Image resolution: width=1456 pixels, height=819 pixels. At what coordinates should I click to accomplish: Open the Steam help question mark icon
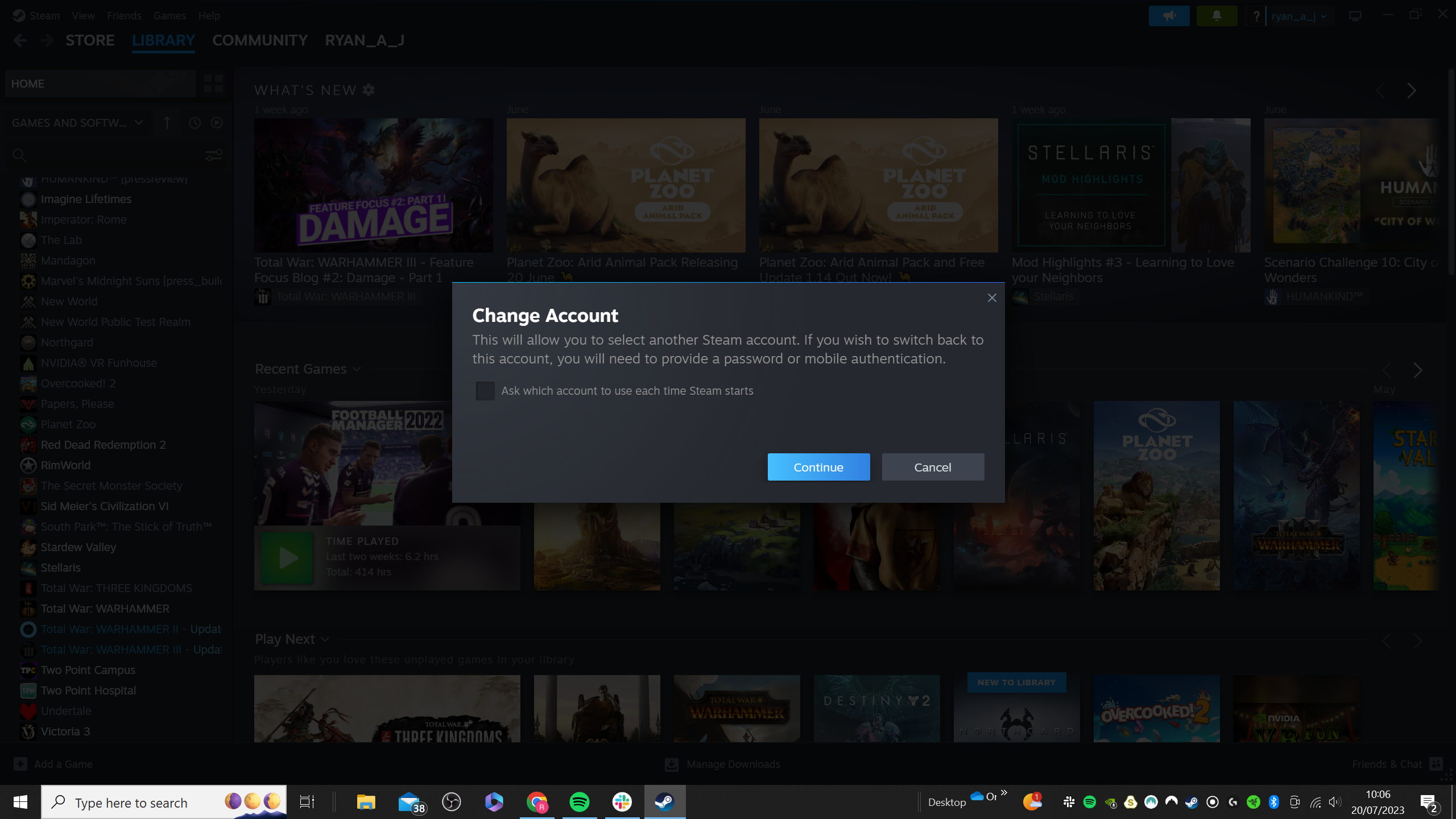point(1256,15)
